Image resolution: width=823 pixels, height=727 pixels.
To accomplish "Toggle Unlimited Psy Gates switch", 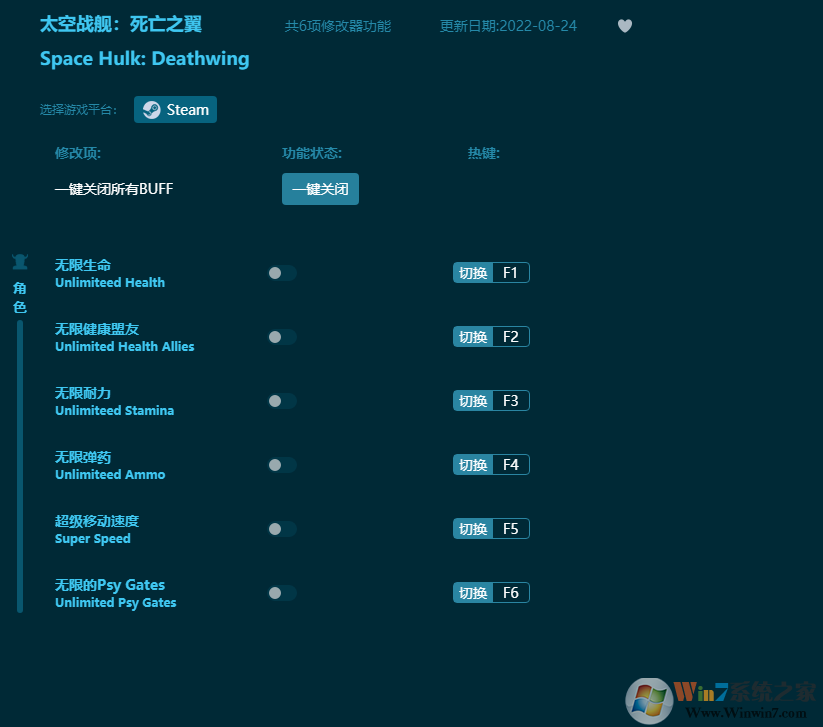I will pyautogui.click(x=282, y=593).
